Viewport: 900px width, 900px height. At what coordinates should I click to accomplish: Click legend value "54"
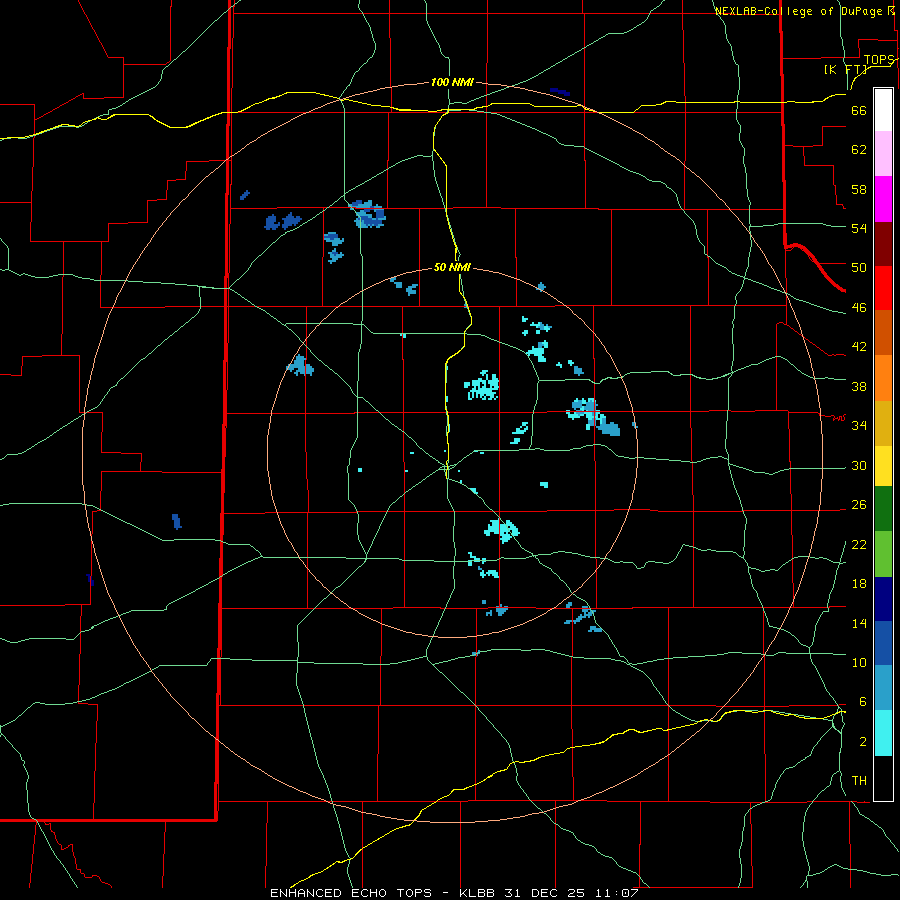click(859, 228)
